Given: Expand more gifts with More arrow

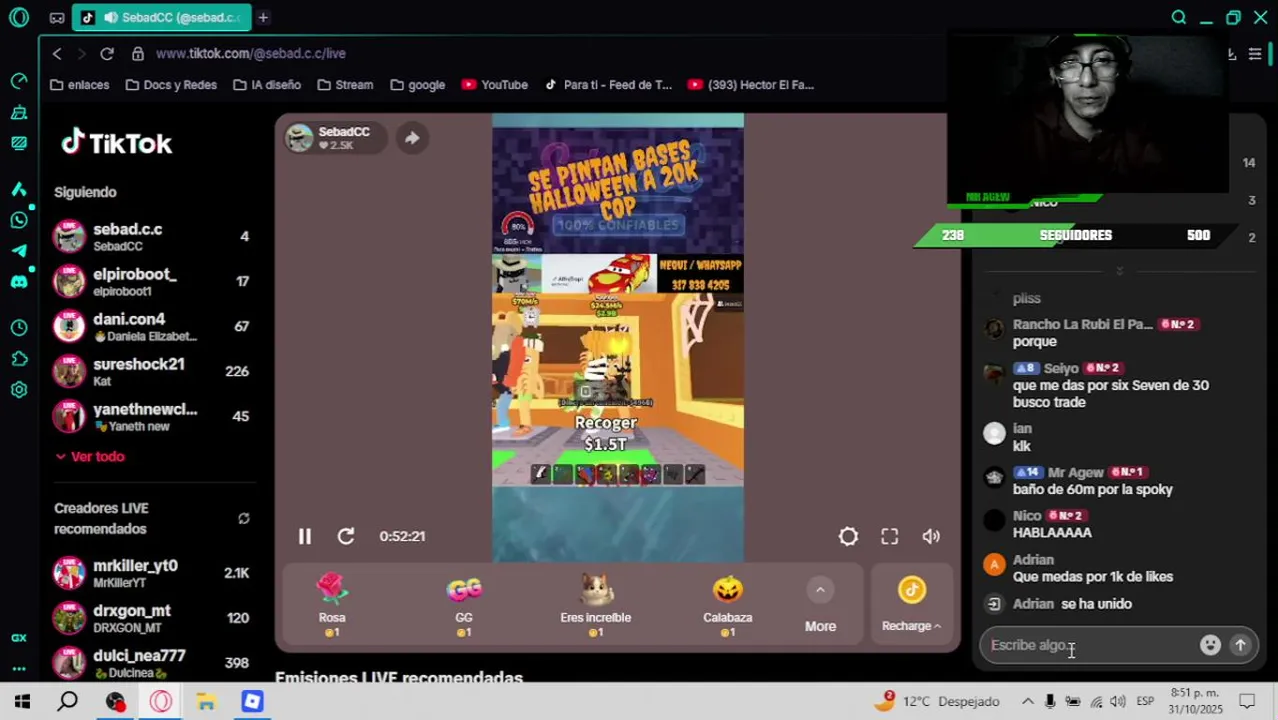Looking at the screenshot, I should (820, 605).
